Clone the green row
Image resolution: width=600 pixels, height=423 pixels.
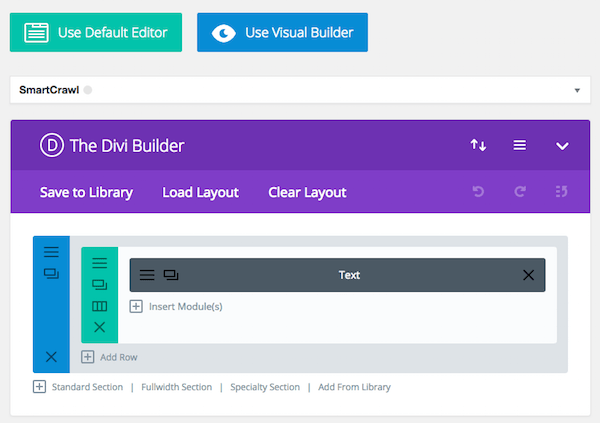click(99, 285)
